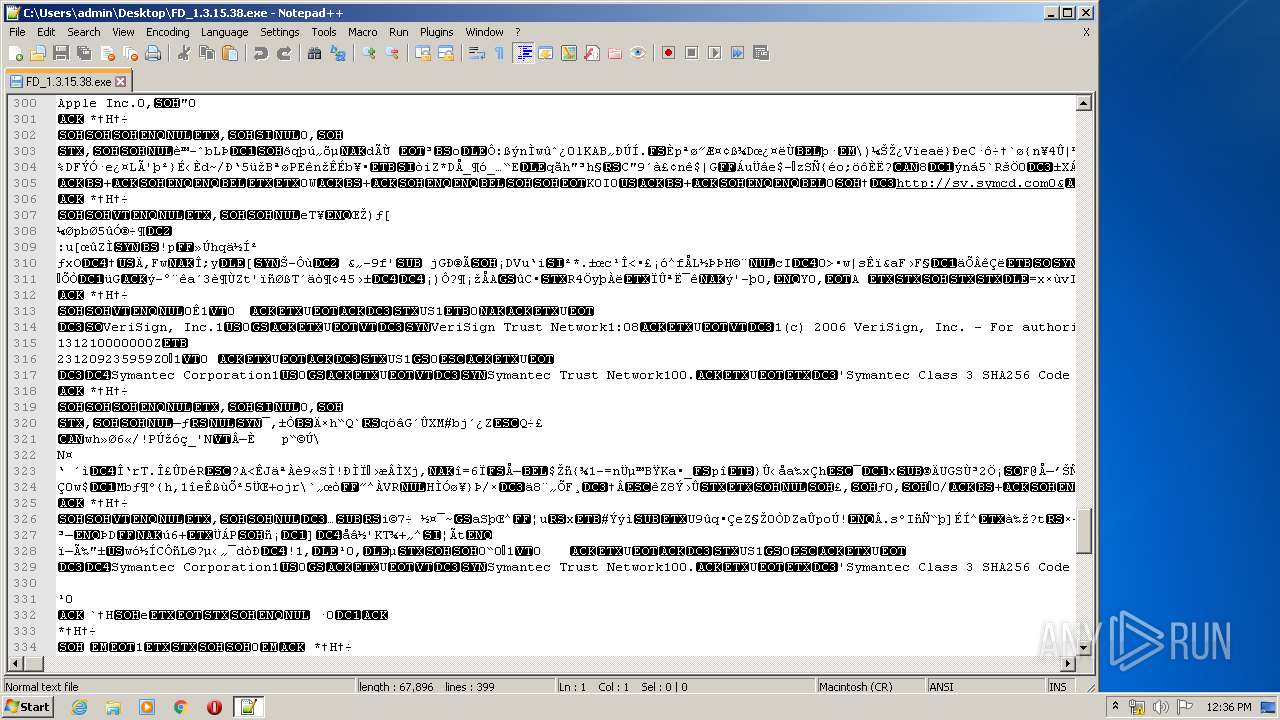The width and height of the screenshot is (1280, 720).
Task: Toggle Show All Characters pilcrow icon
Action: (x=499, y=53)
